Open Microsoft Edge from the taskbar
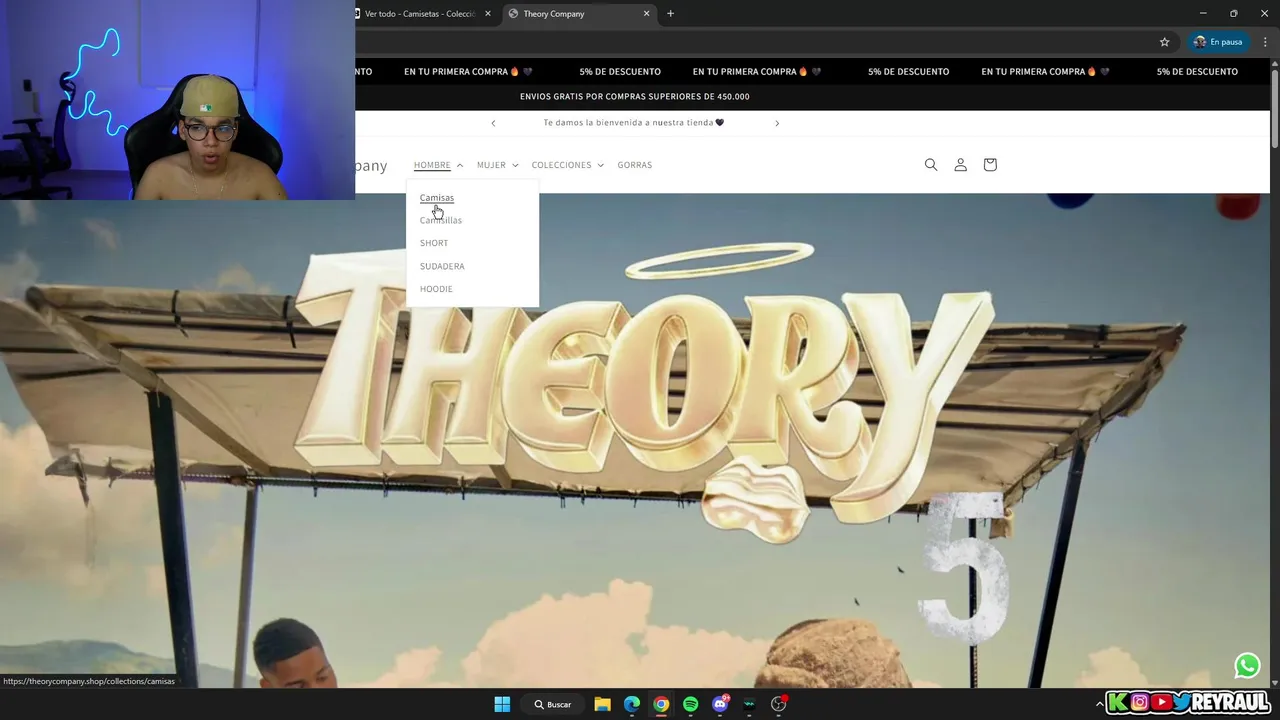Image resolution: width=1280 pixels, height=720 pixels. pos(632,704)
